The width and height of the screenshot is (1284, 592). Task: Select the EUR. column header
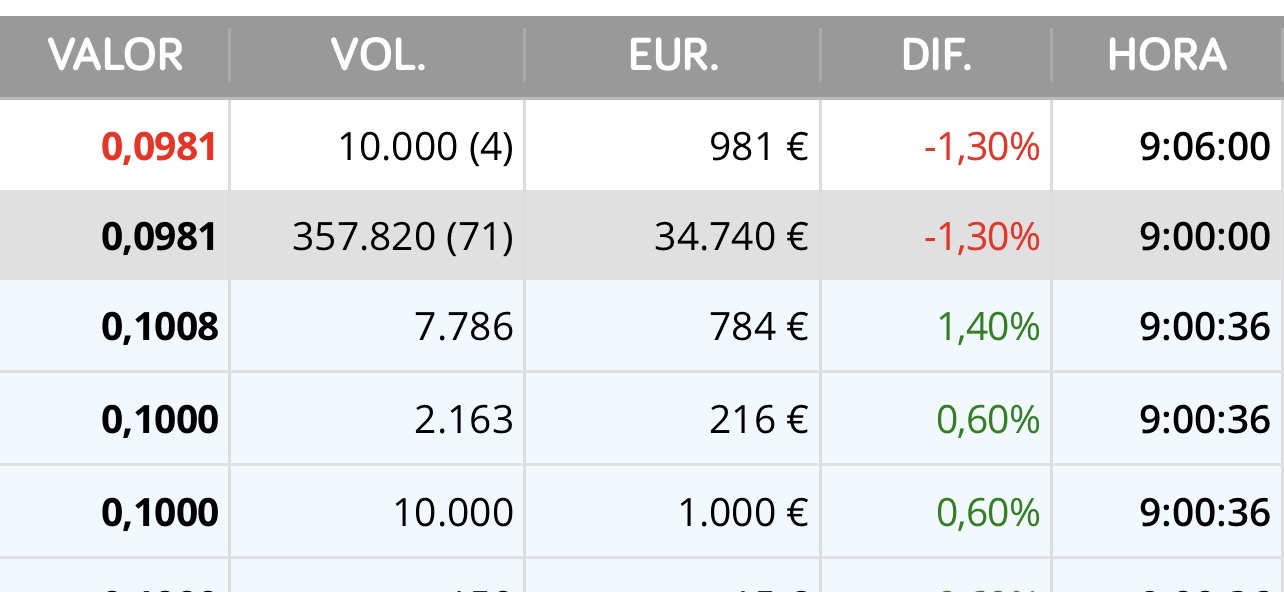tap(673, 56)
